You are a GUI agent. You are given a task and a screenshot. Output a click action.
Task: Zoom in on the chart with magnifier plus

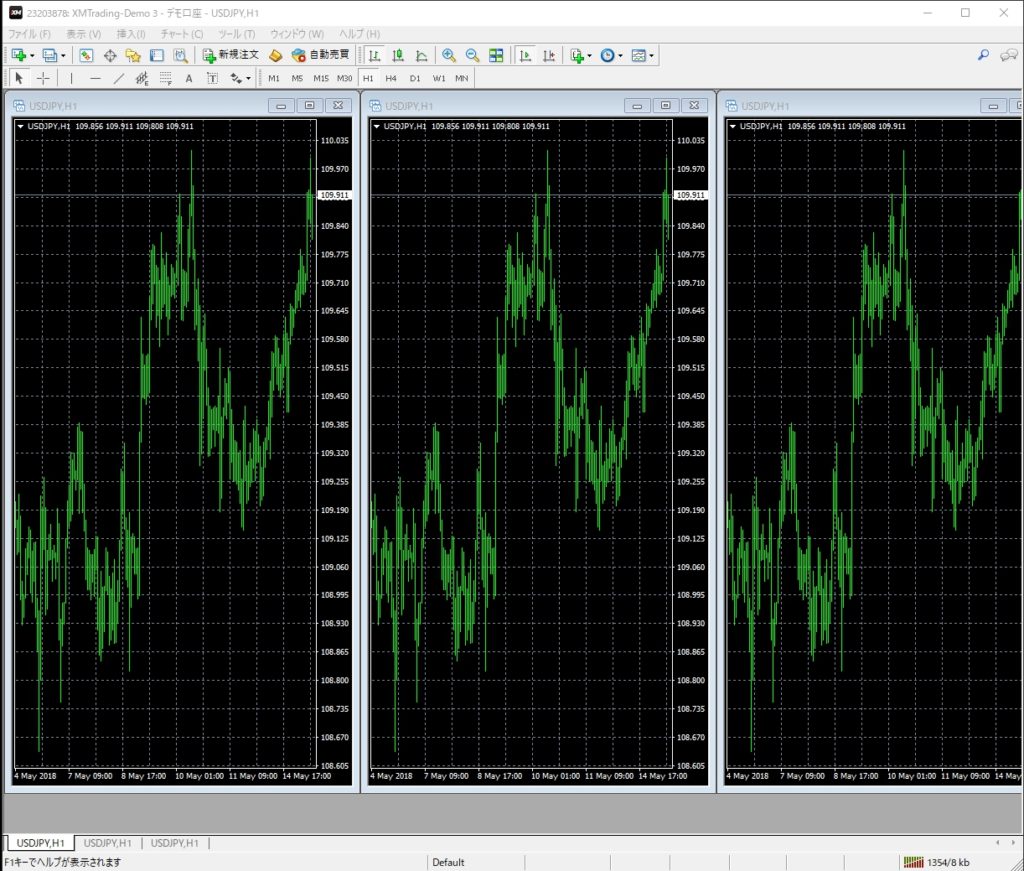449,56
